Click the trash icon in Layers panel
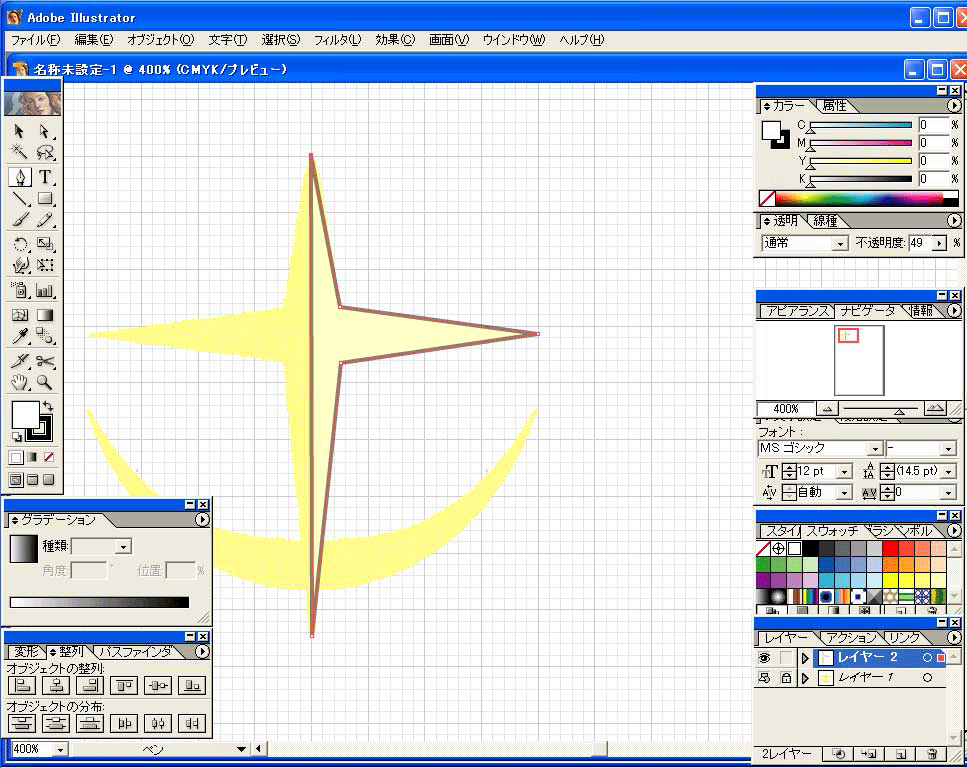Image resolution: width=967 pixels, height=768 pixels. (x=932, y=753)
